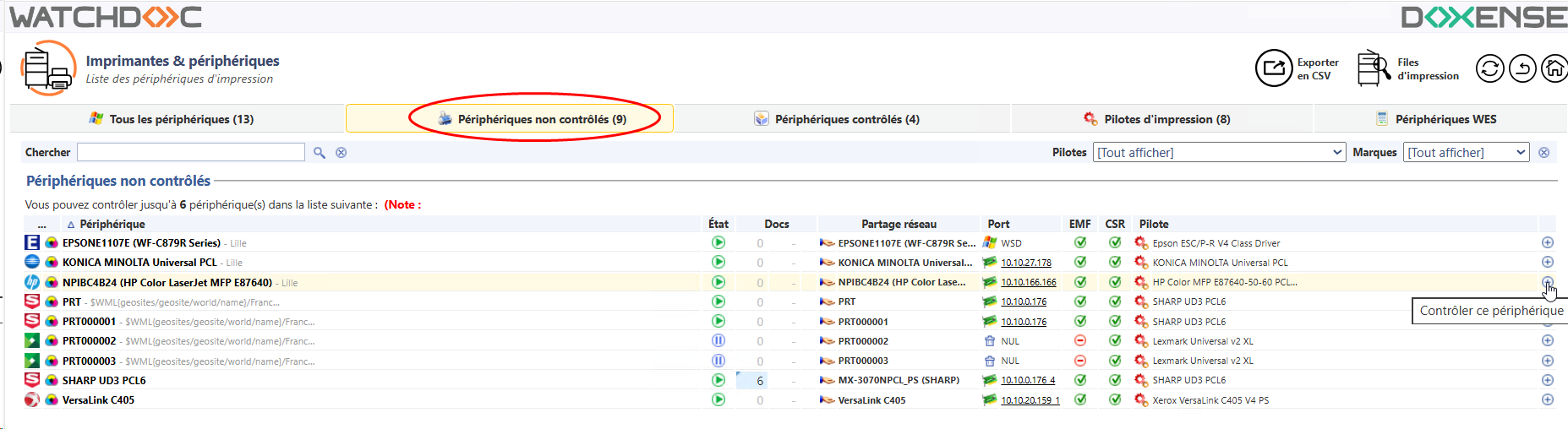
Task: Toggle the paused state icon for PRT000002
Action: 718,341
